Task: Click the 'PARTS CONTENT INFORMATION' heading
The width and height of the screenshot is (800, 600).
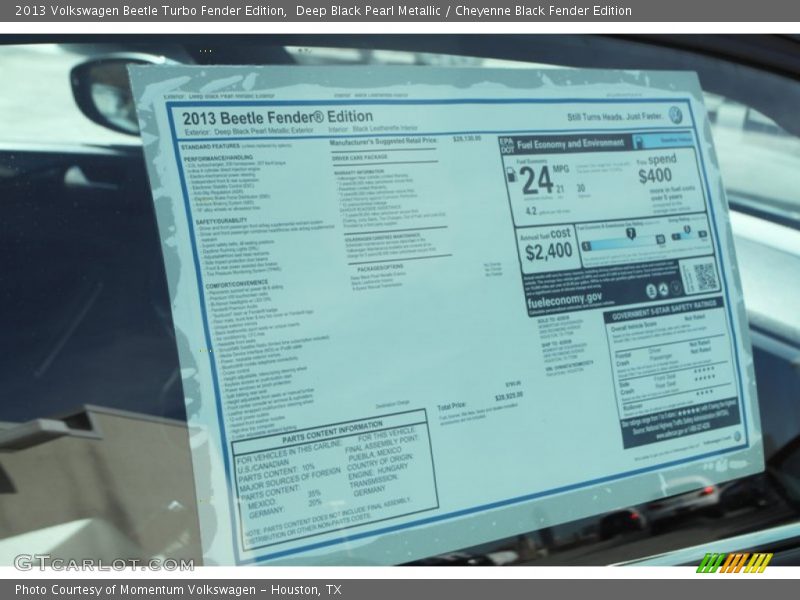Action: click(332, 433)
